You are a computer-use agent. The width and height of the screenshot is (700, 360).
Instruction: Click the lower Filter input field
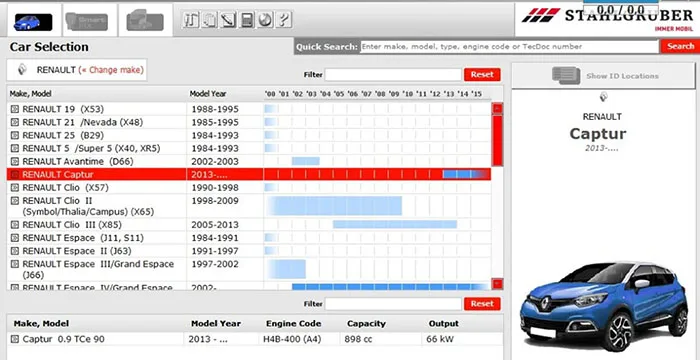393,304
